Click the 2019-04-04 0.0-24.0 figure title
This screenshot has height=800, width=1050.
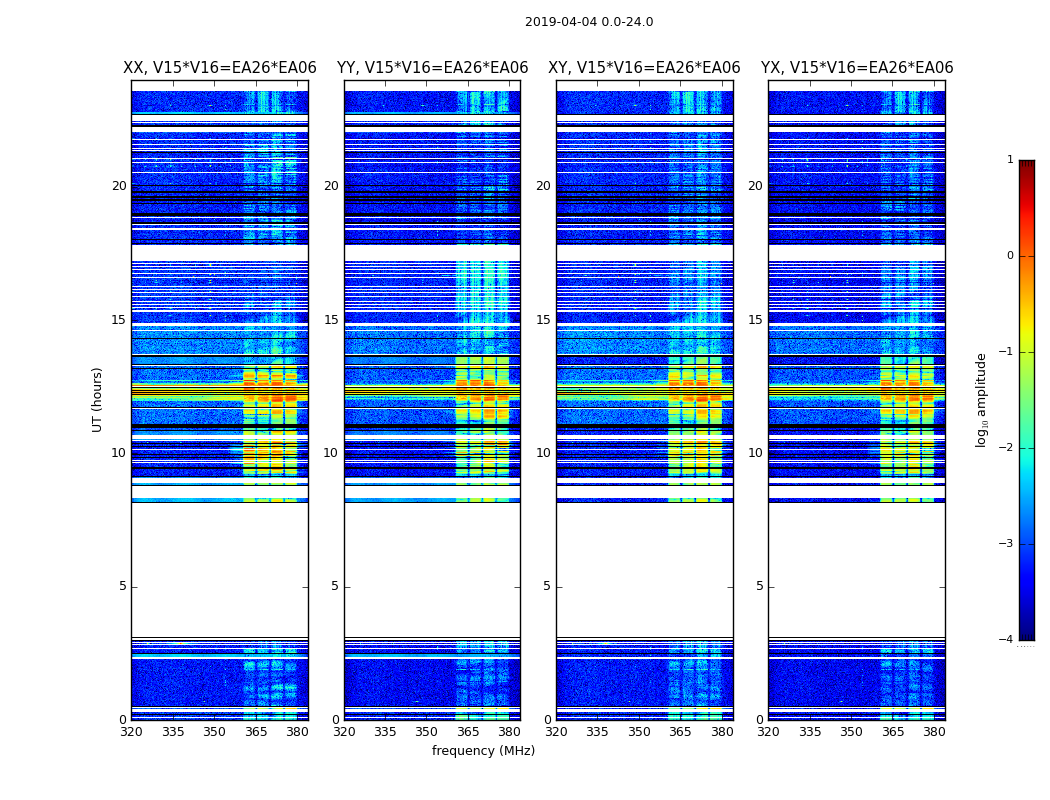(x=589, y=22)
